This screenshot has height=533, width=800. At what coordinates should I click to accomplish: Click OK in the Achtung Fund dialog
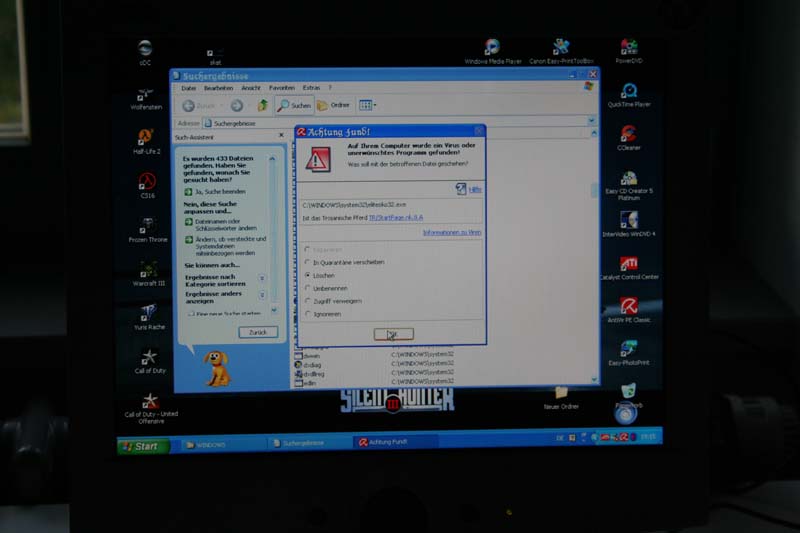coord(393,334)
